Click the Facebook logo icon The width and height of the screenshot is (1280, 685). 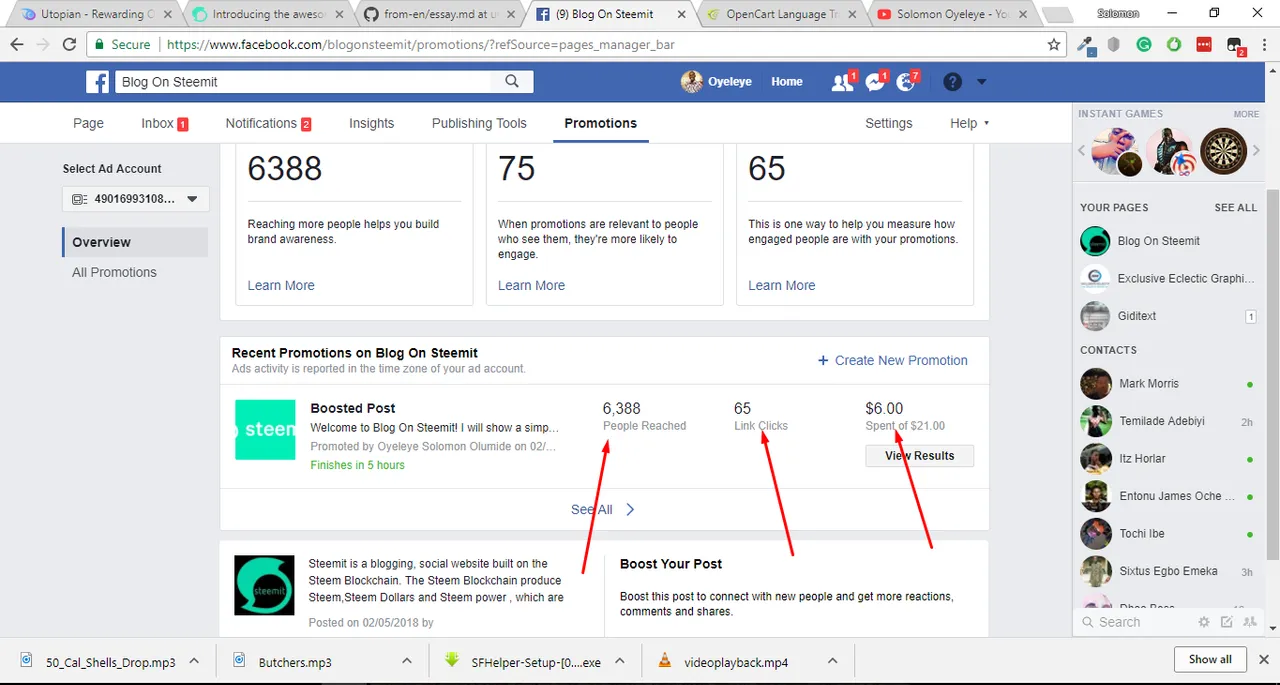98,82
